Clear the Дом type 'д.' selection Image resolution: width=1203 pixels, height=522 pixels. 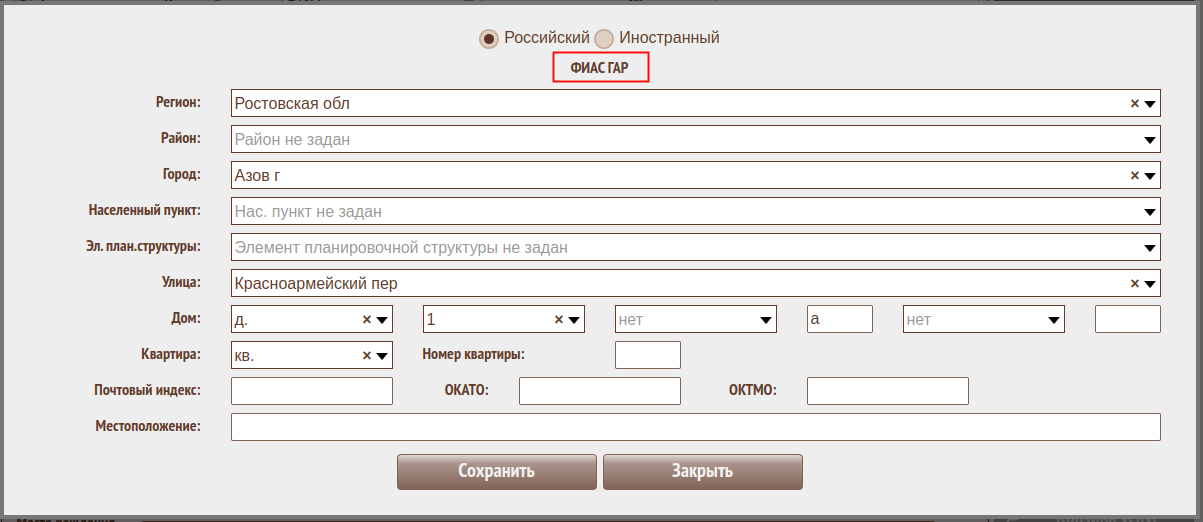tap(366, 320)
